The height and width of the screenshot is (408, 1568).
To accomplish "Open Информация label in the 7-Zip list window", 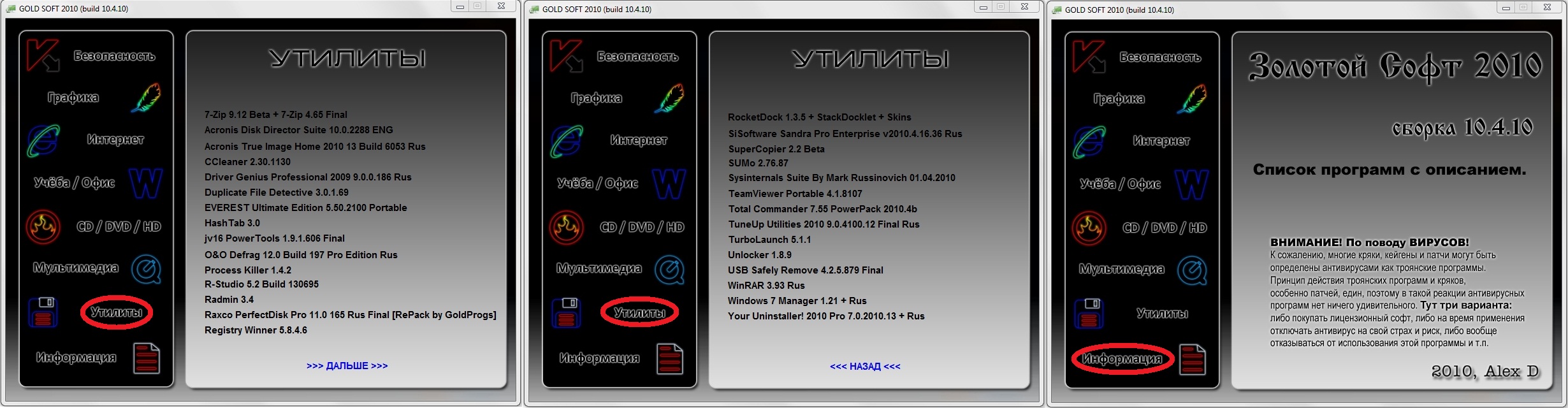I will click(x=76, y=358).
